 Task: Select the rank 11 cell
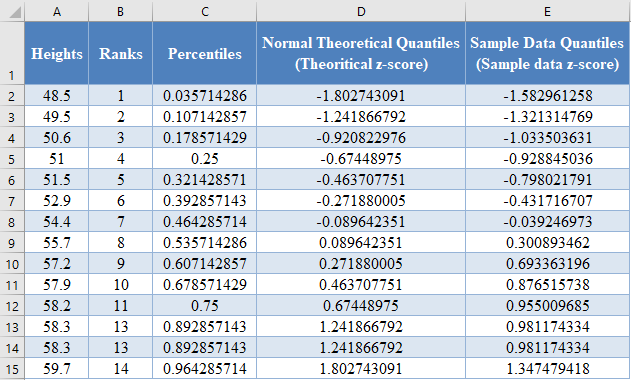point(121,306)
